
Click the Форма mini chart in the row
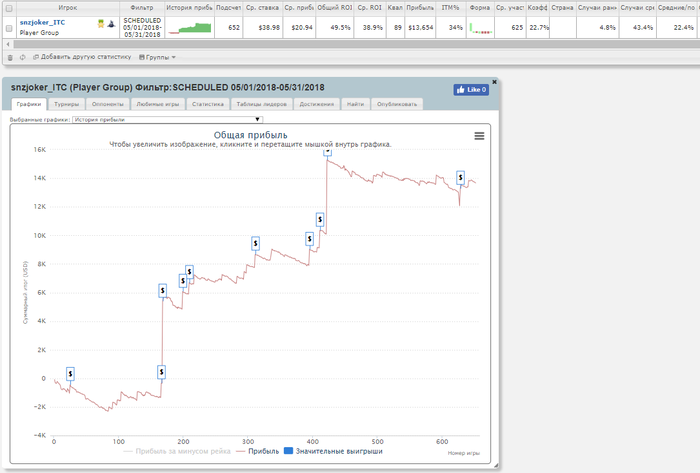click(x=480, y=28)
